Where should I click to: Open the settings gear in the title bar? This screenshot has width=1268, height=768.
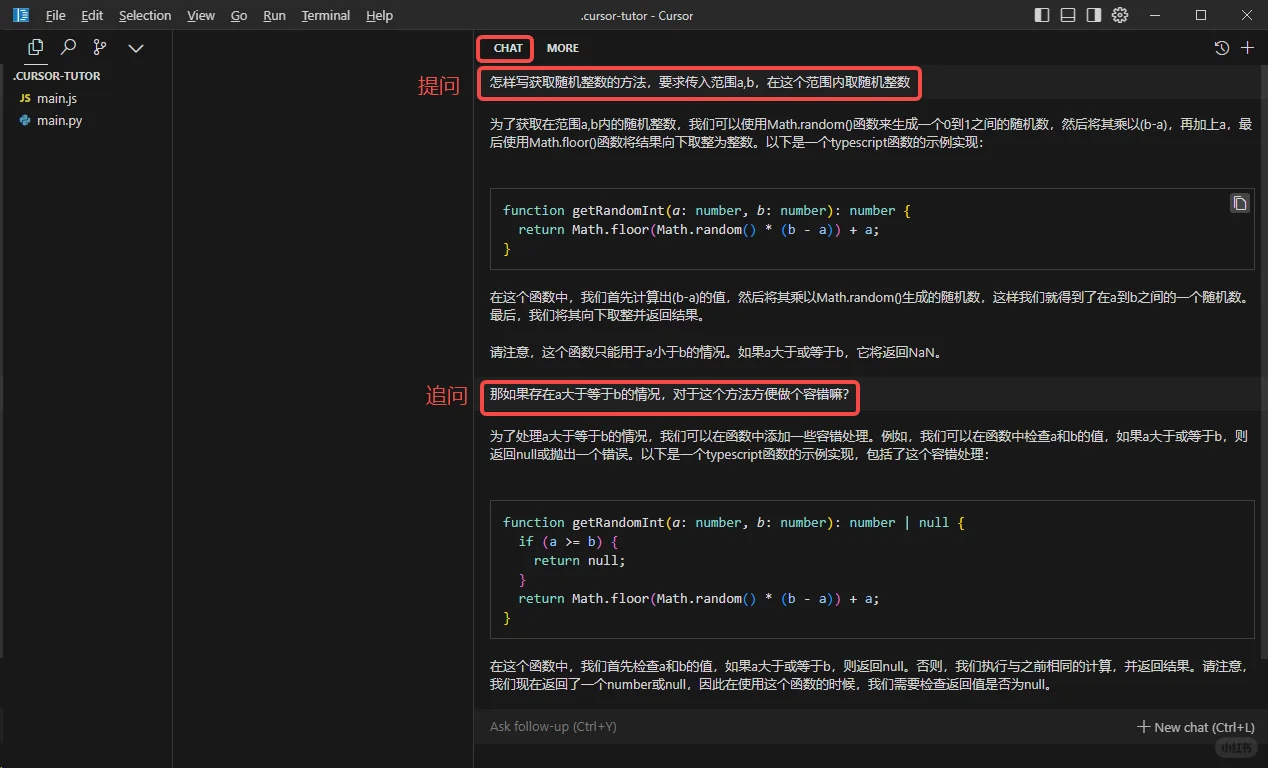[1119, 15]
